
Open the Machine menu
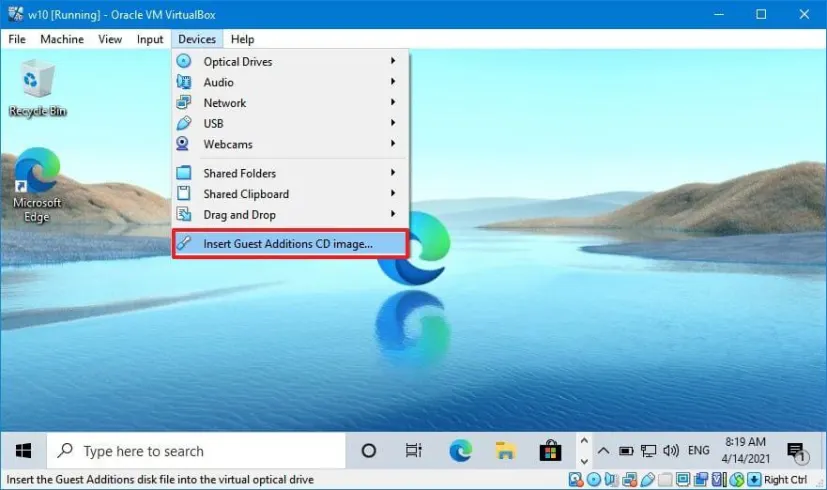(x=62, y=39)
